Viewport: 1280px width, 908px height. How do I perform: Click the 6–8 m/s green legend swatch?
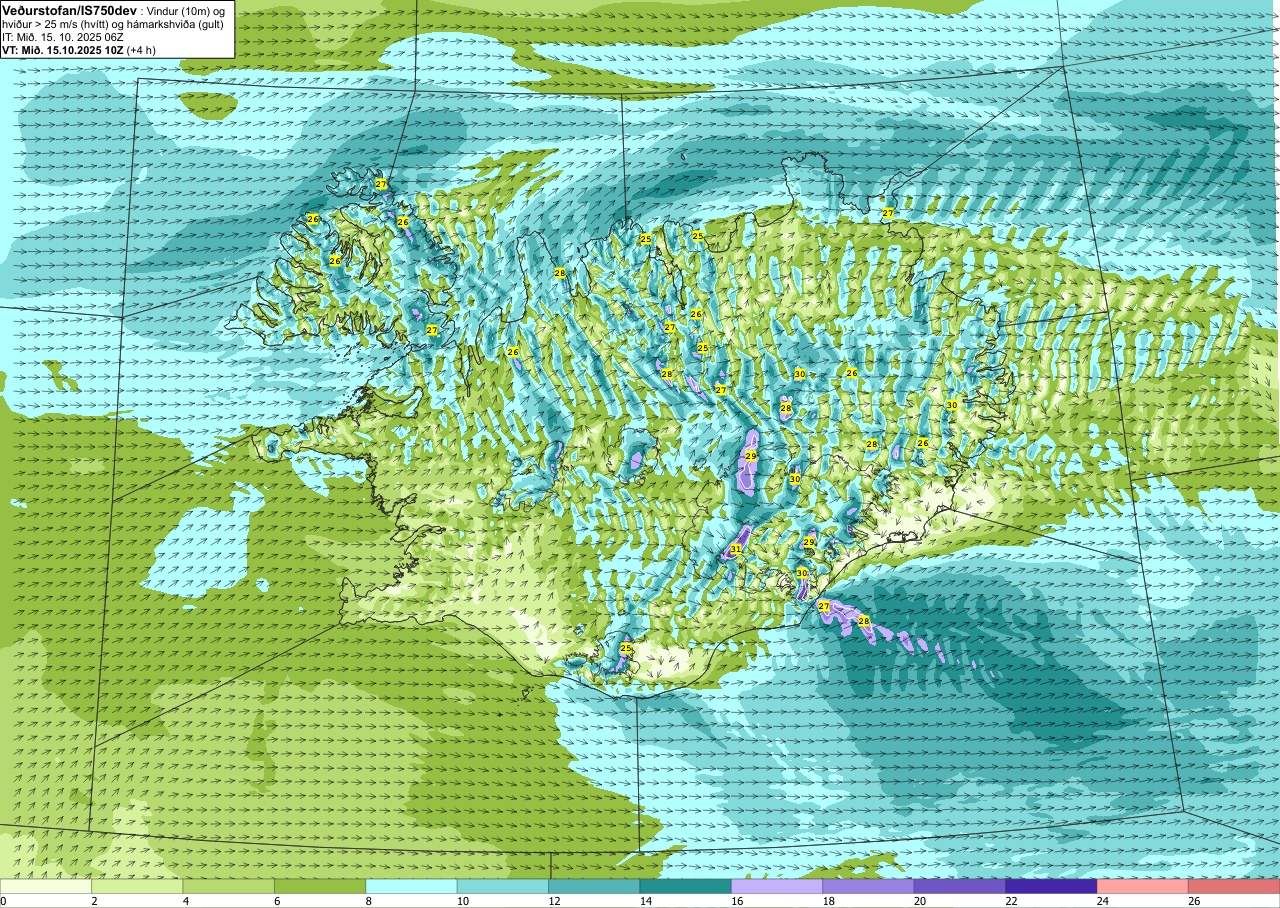(320, 886)
